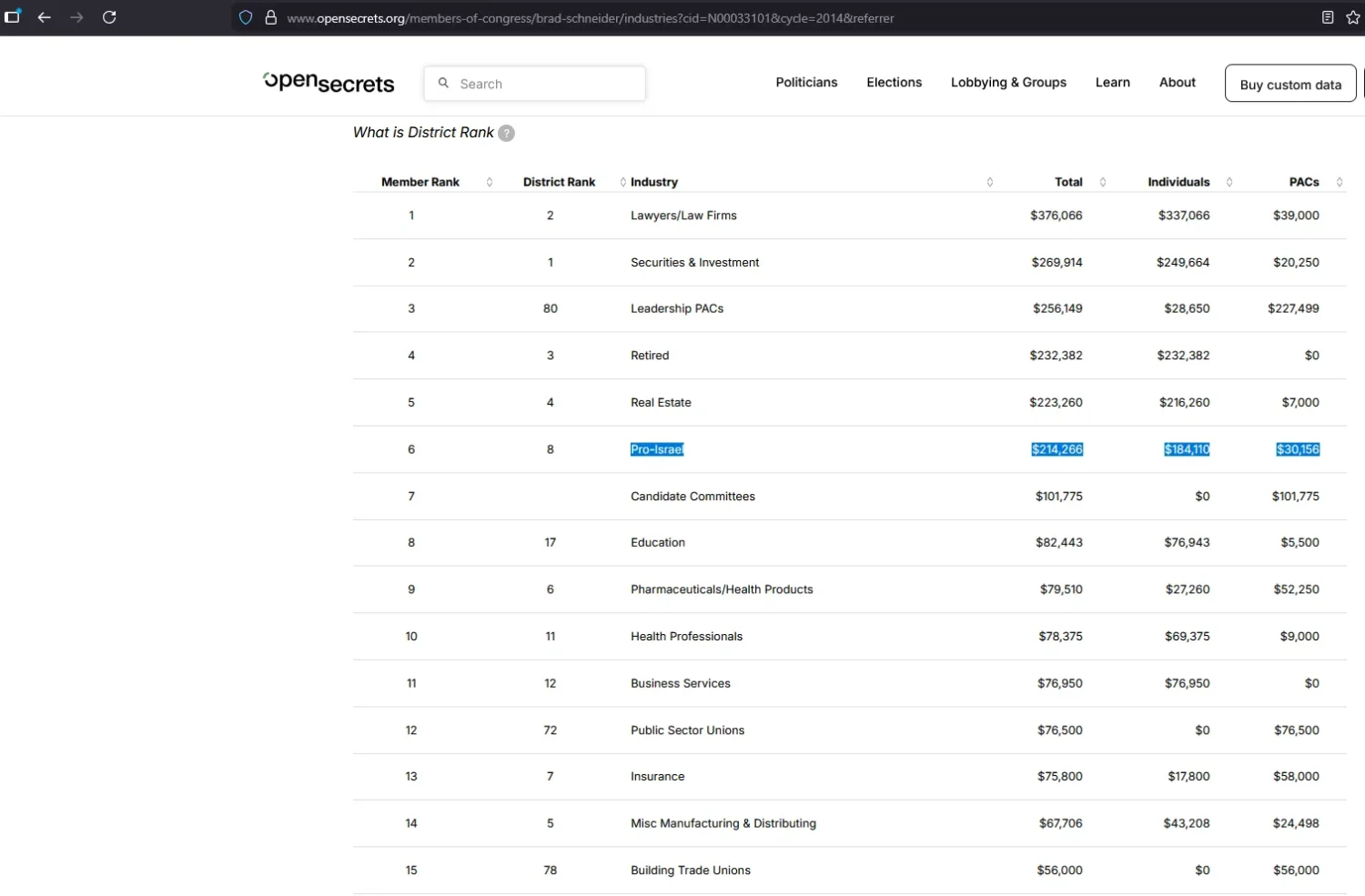Focus the Search input field
This screenshot has height=896, width=1365.
[x=535, y=84]
